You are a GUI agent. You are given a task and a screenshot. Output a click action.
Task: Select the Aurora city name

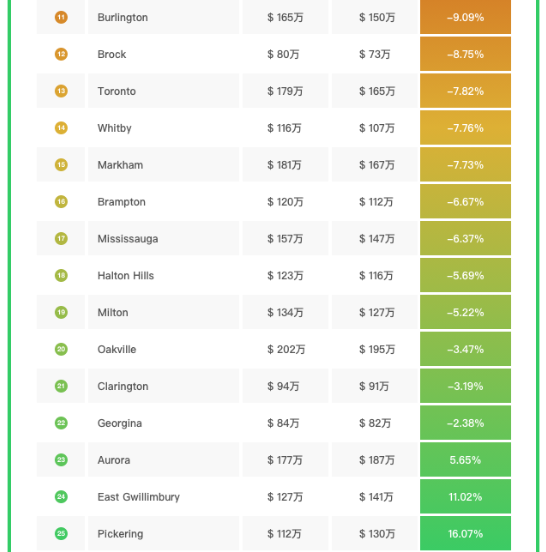tap(114, 460)
